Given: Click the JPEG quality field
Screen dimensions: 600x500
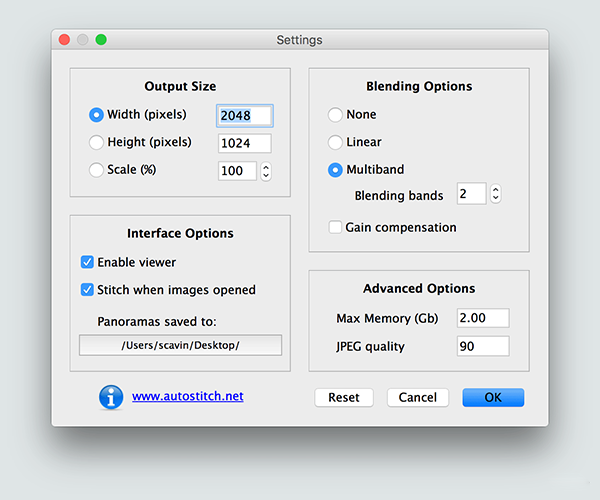Looking at the screenshot, I should [x=483, y=346].
